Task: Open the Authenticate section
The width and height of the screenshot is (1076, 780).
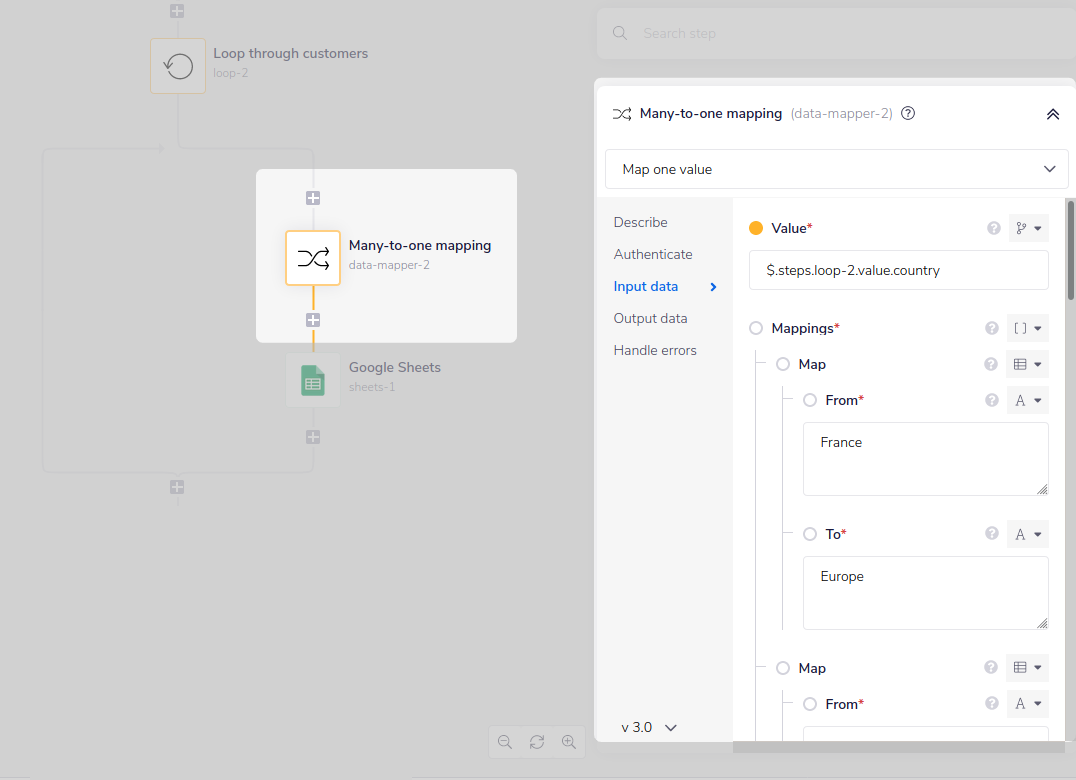Action: [x=652, y=254]
